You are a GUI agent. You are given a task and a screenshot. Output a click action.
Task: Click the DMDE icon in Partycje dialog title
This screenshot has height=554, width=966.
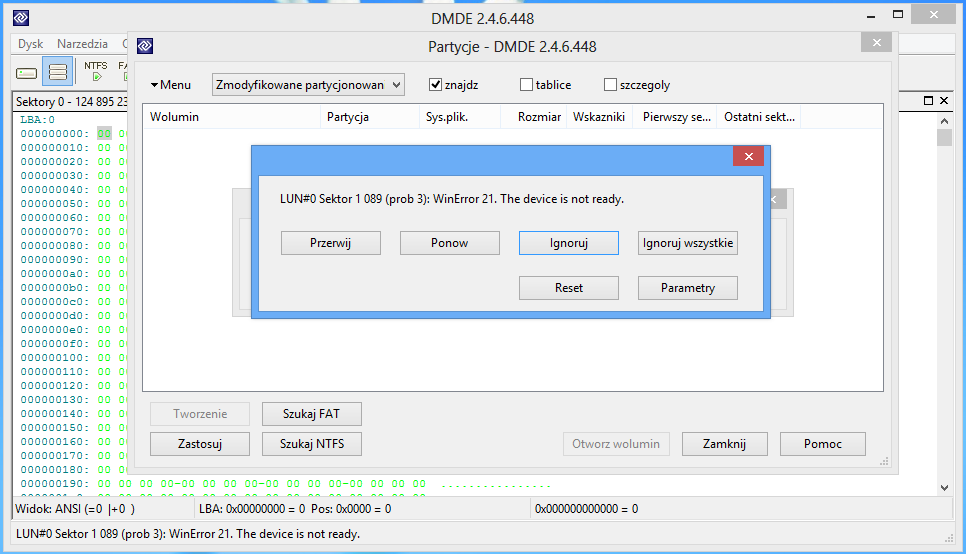coord(145,46)
